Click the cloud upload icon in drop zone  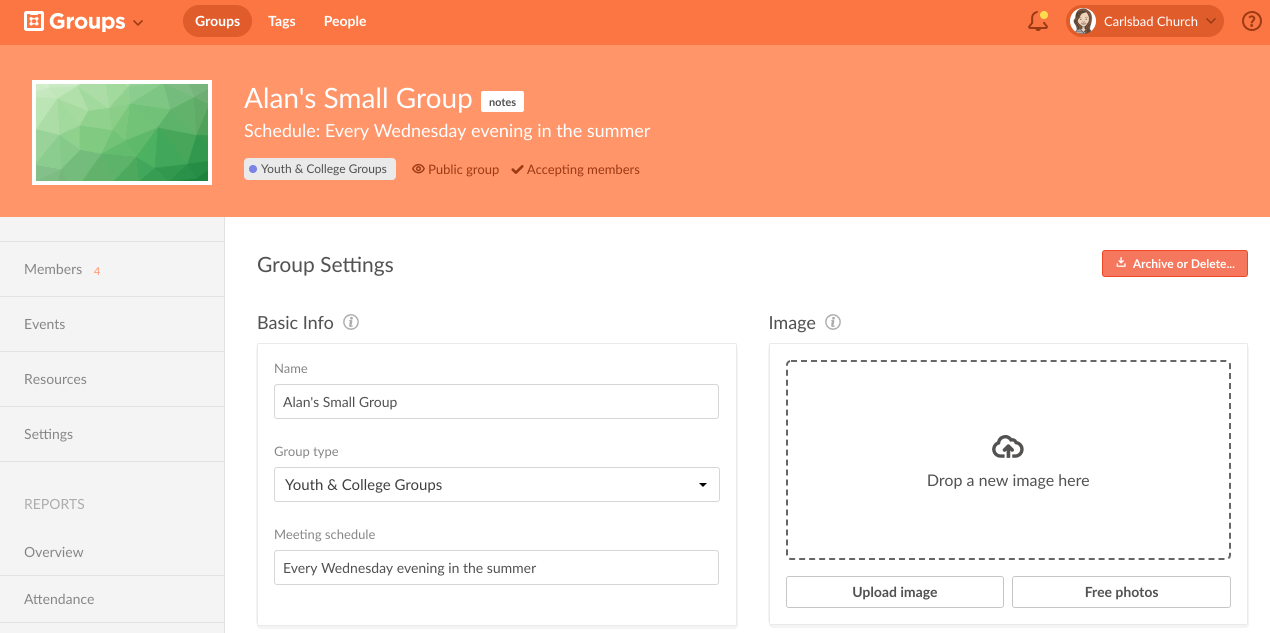[1008, 447]
